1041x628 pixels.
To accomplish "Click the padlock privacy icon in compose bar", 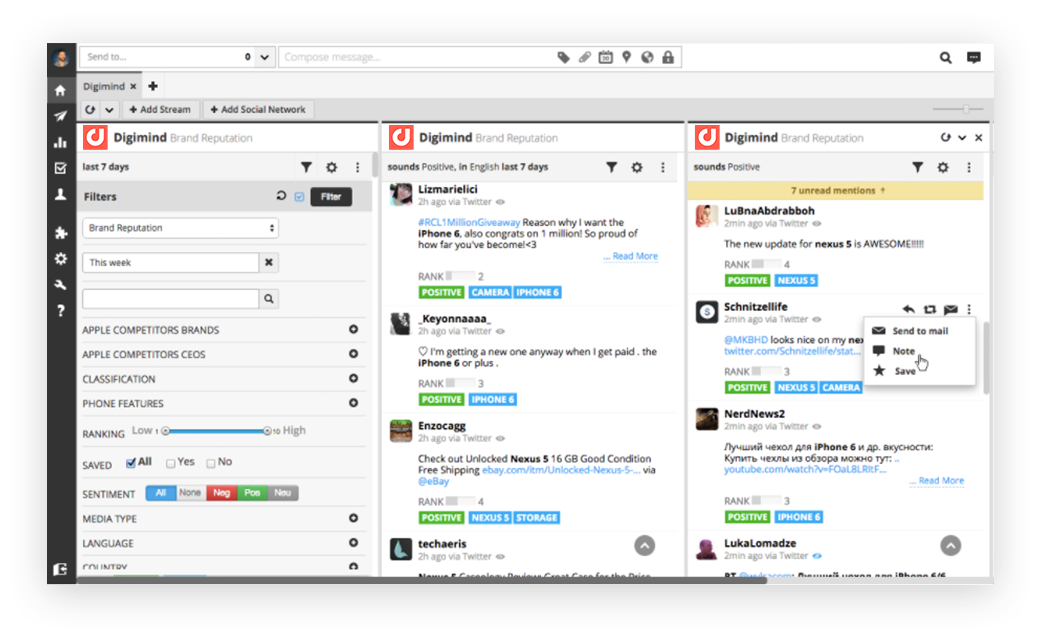I will point(668,57).
